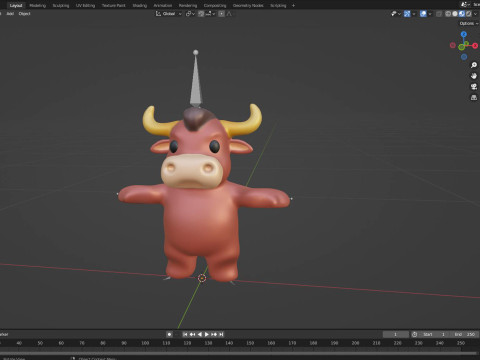Click the red X axis gizmo handle
This screenshot has width=480, height=360.
coord(475,45)
